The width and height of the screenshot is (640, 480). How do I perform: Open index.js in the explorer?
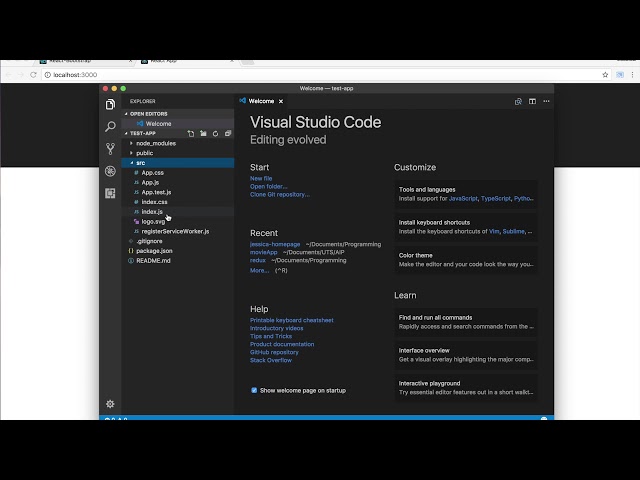[x=178, y=212]
